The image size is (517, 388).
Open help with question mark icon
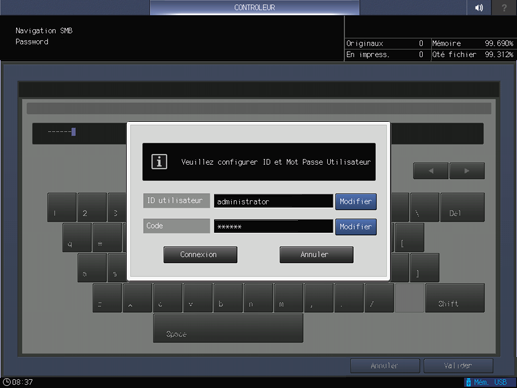point(504,7)
